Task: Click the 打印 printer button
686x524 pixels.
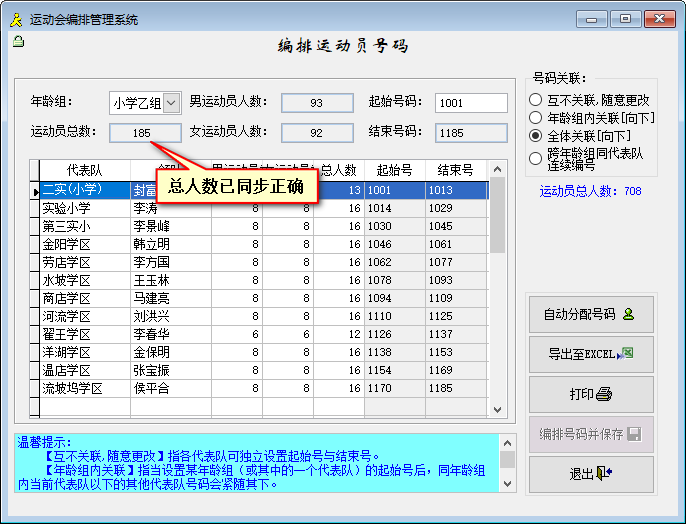Action: tap(590, 394)
